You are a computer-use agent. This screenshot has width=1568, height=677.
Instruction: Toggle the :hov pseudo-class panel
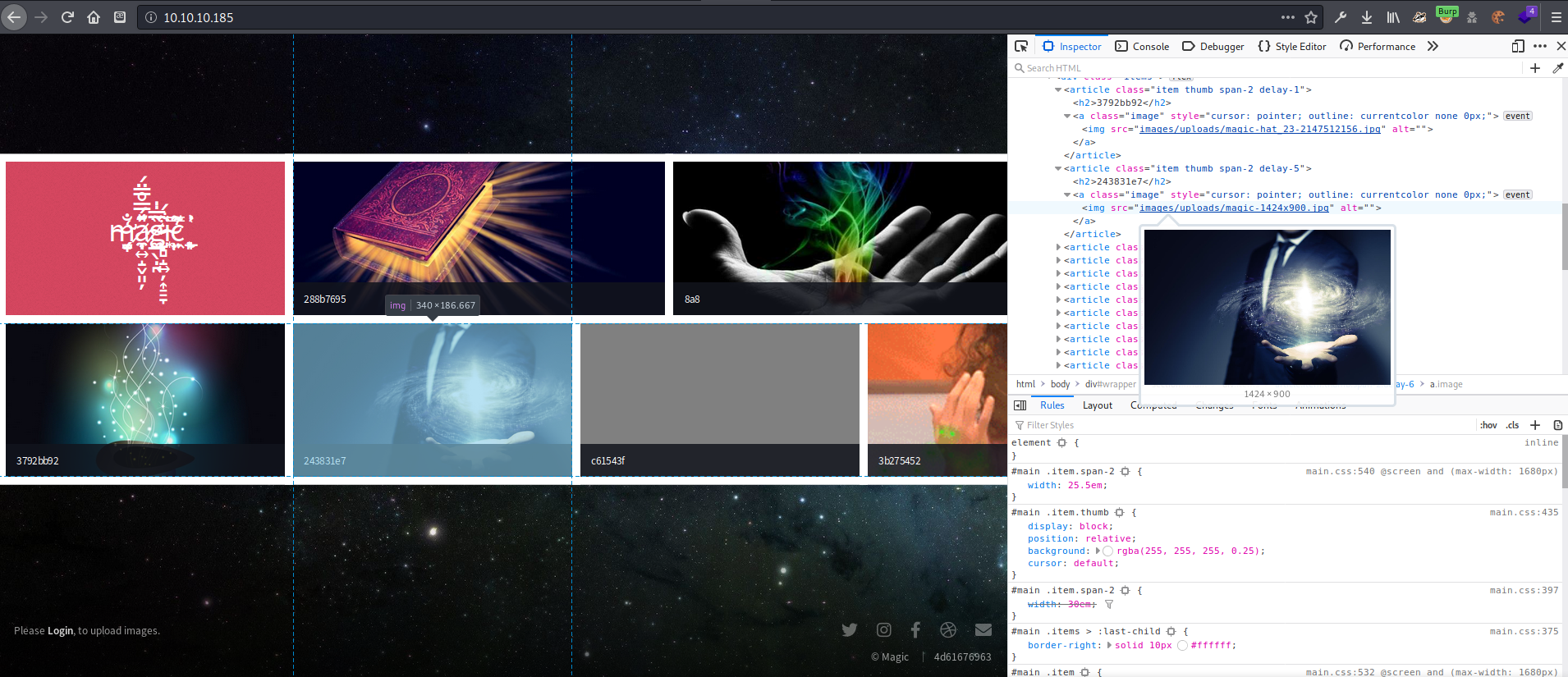coord(1488,425)
